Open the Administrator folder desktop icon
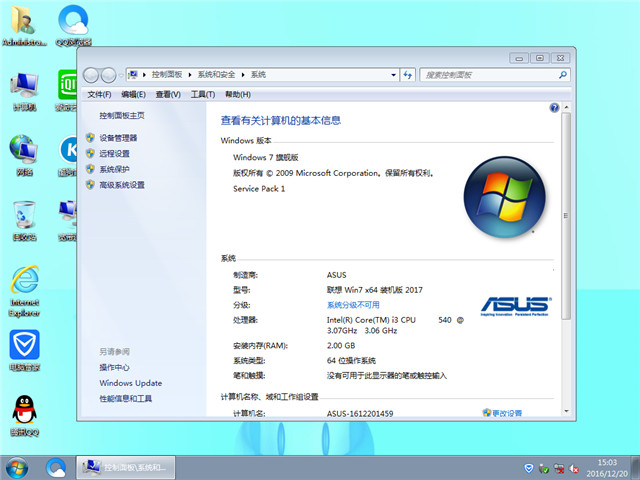This screenshot has width=640, height=480. pos(24,25)
